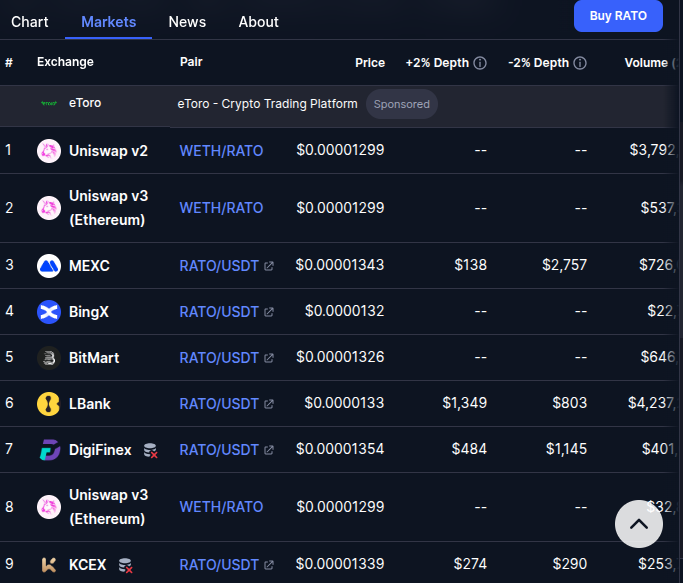683x583 pixels.
Task: Click the eToro - Crypto Trading Platform link
Action: point(267,104)
